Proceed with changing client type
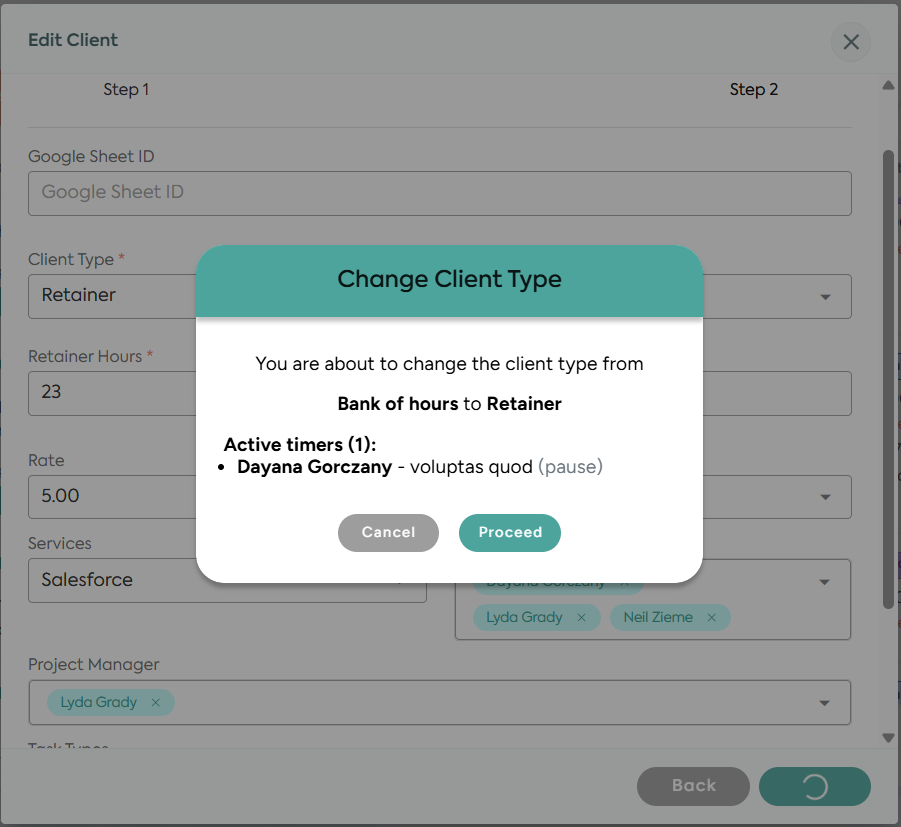Screen dimensions: 901x827 tap(510, 533)
